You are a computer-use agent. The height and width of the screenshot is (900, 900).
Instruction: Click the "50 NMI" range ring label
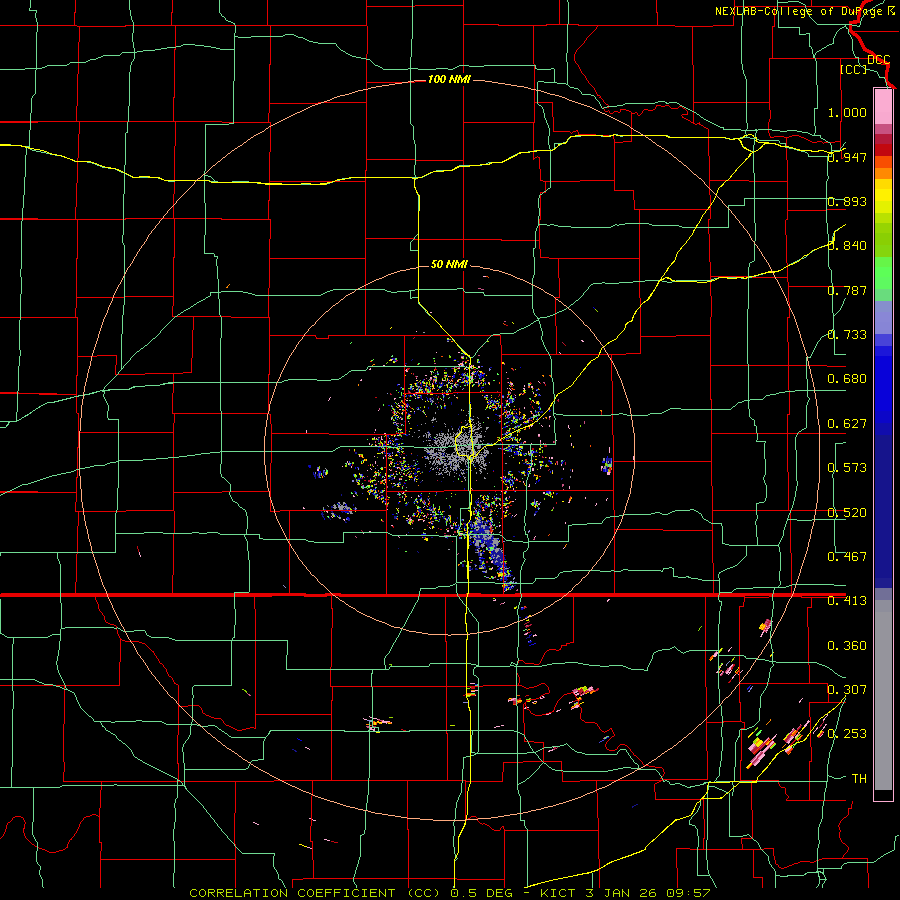click(449, 264)
